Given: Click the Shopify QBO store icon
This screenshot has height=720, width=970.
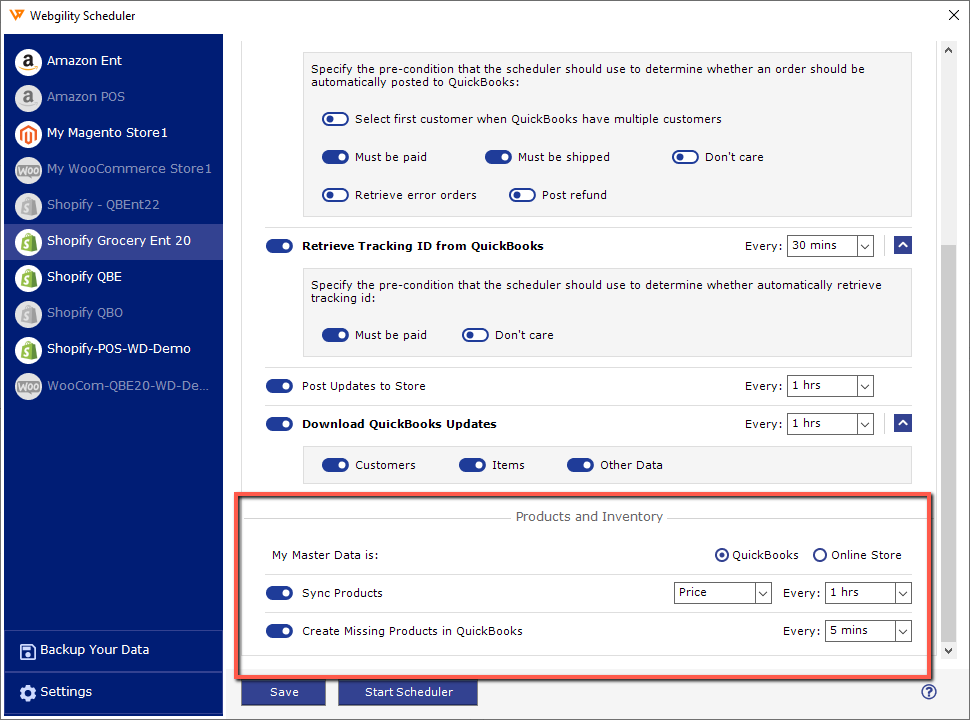Looking at the screenshot, I should 28,314.
